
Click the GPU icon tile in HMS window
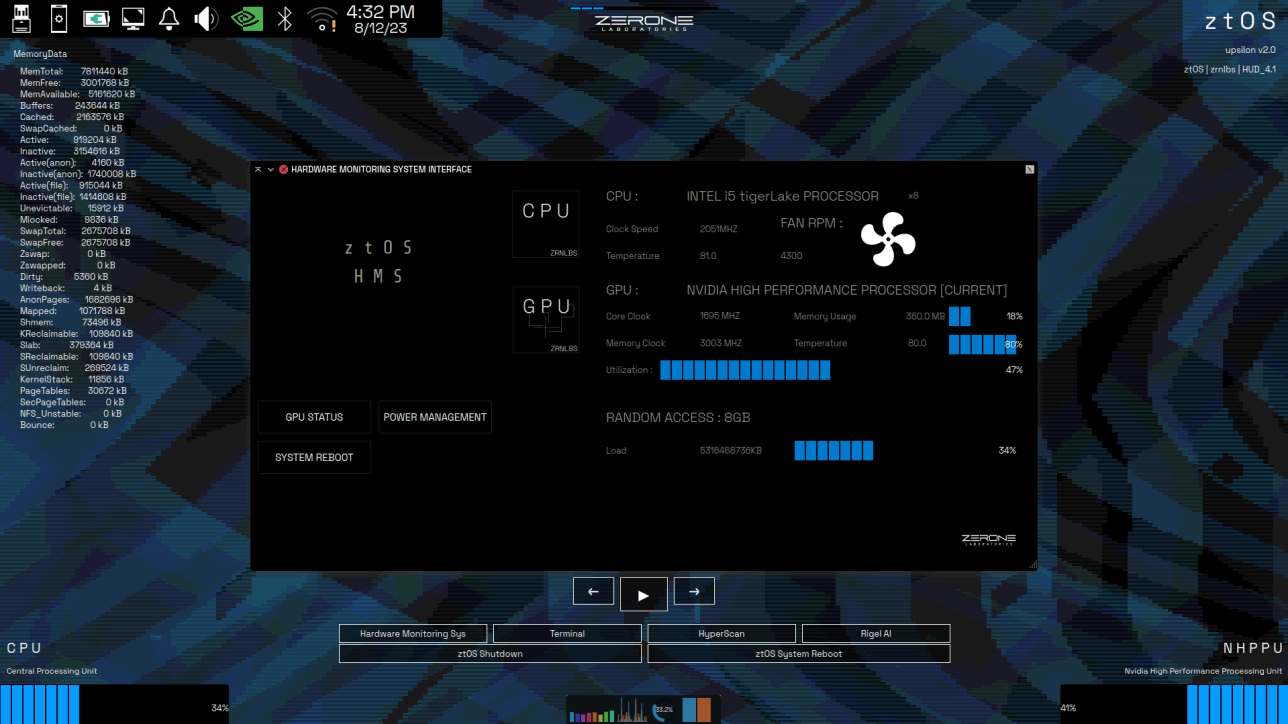coord(546,320)
